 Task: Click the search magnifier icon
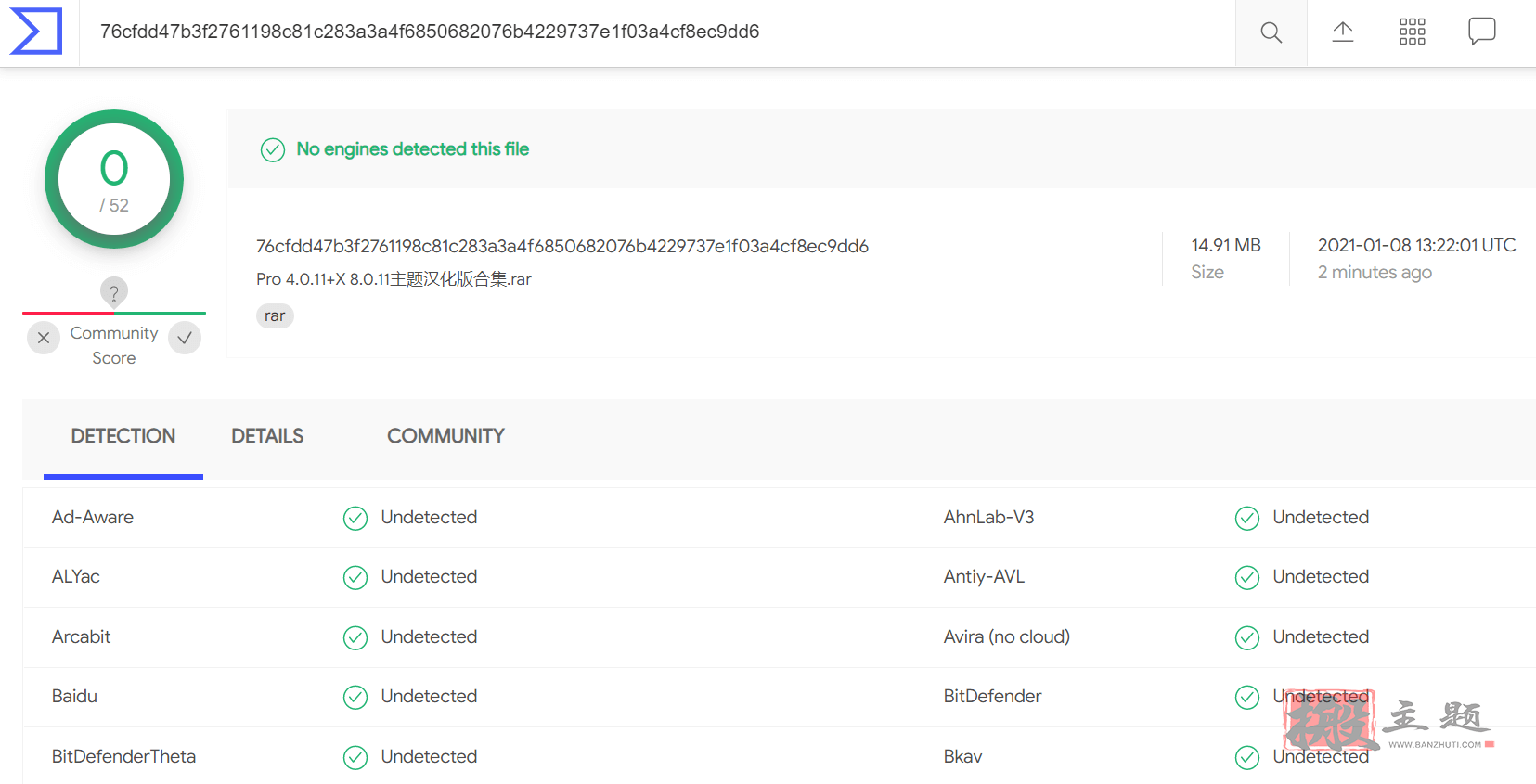click(1271, 32)
